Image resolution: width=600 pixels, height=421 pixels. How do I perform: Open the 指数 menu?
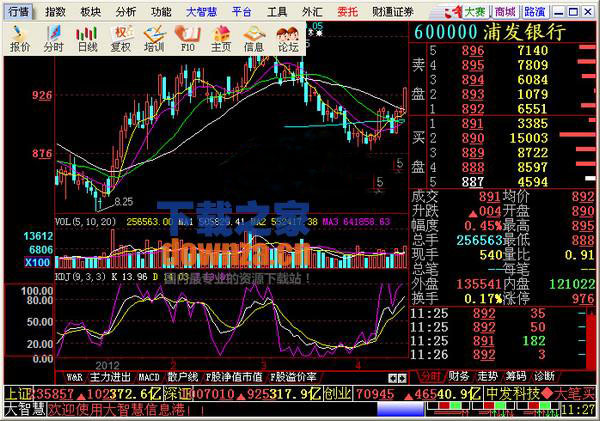55,12
